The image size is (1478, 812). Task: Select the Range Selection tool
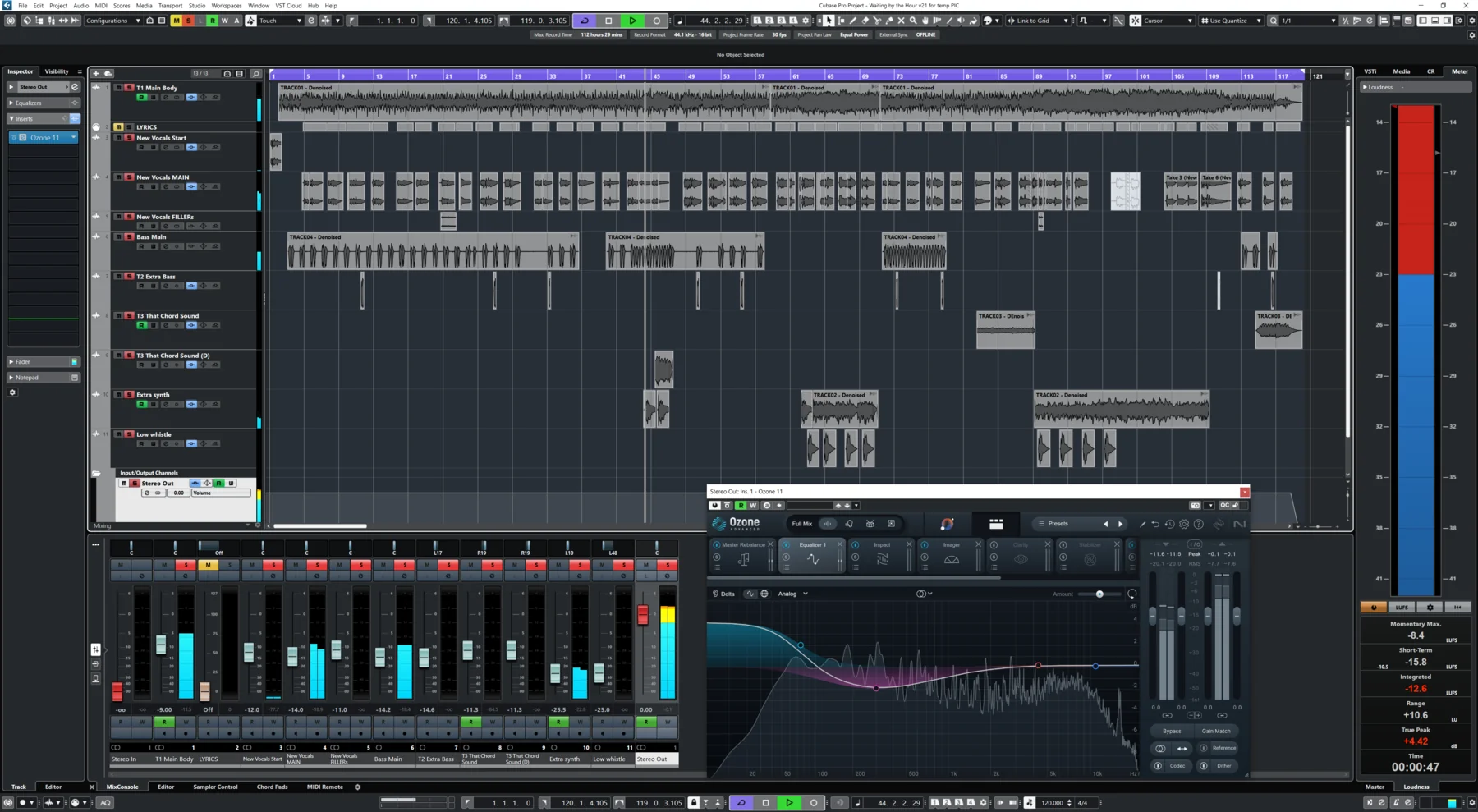coord(841,21)
